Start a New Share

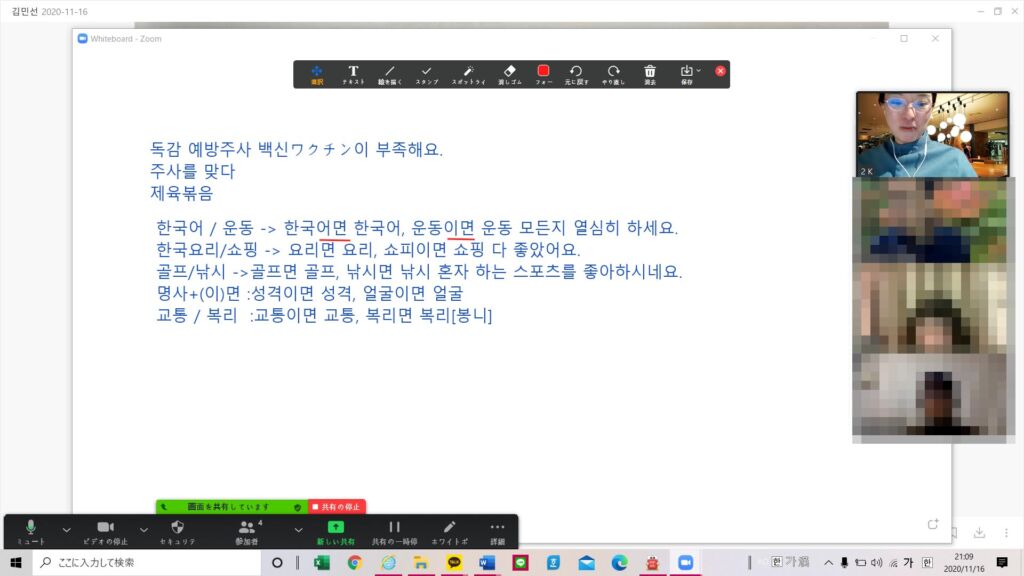point(335,531)
